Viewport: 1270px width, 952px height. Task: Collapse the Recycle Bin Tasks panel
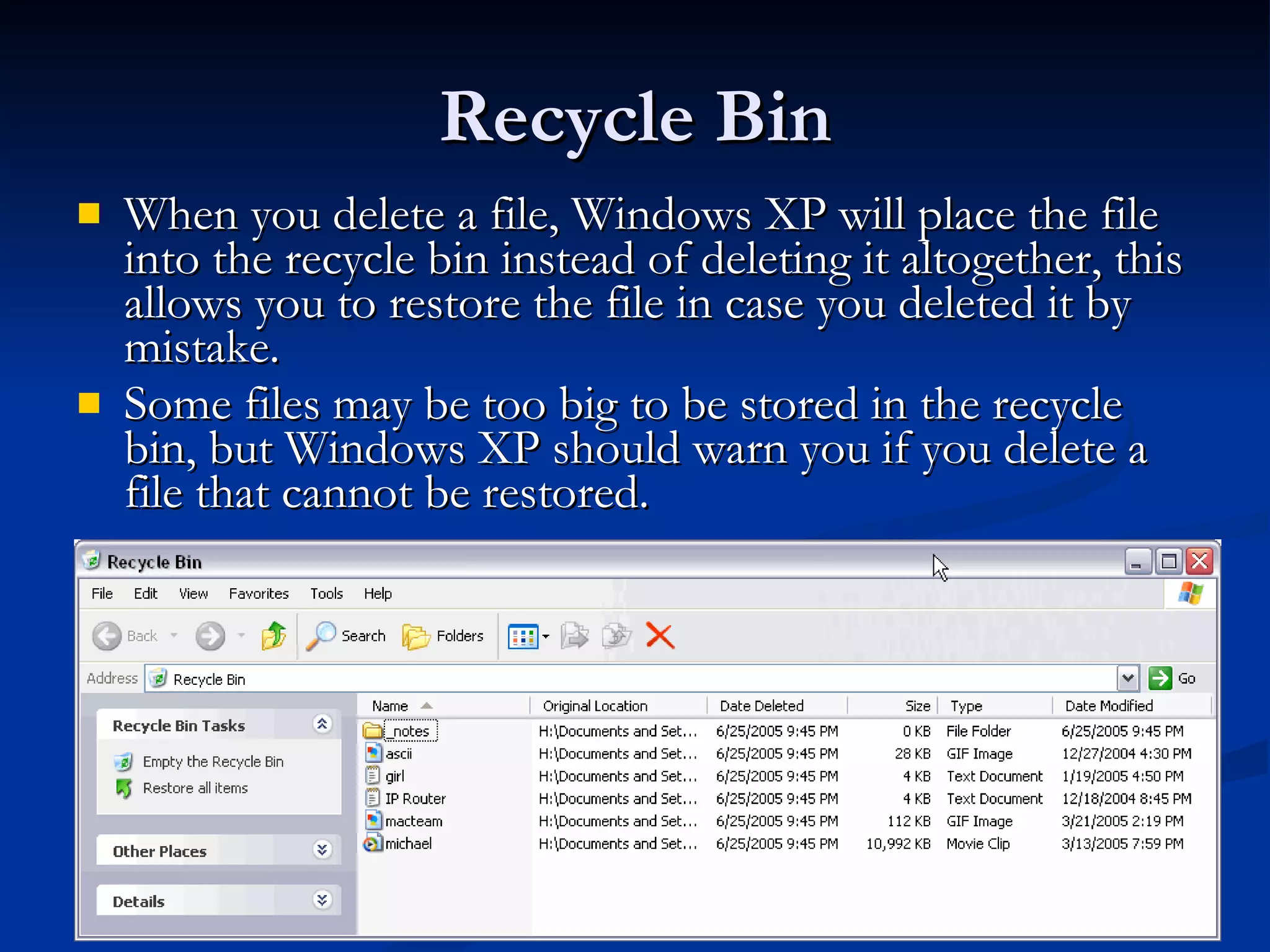click(322, 724)
